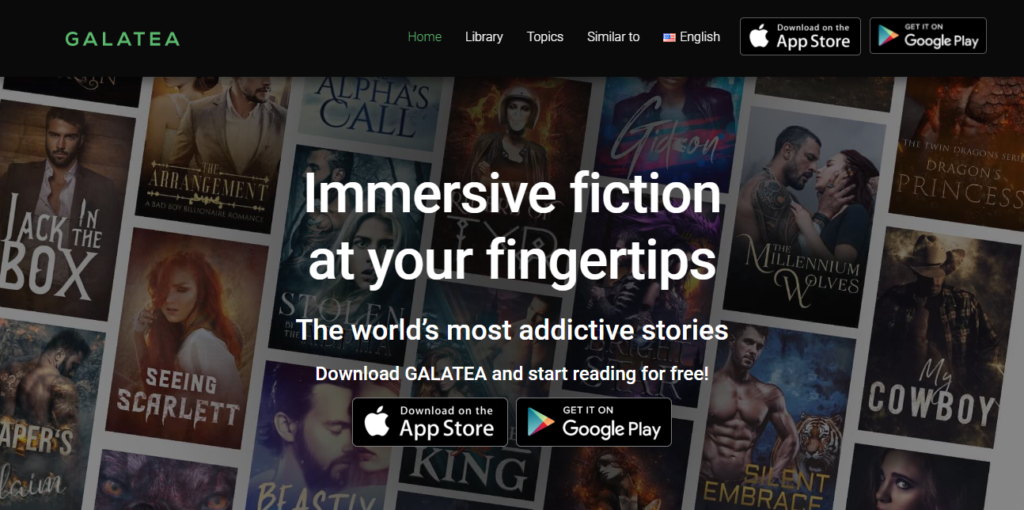Click the App Store badge in header
Screen dimensions: 1024x510
coord(800,37)
